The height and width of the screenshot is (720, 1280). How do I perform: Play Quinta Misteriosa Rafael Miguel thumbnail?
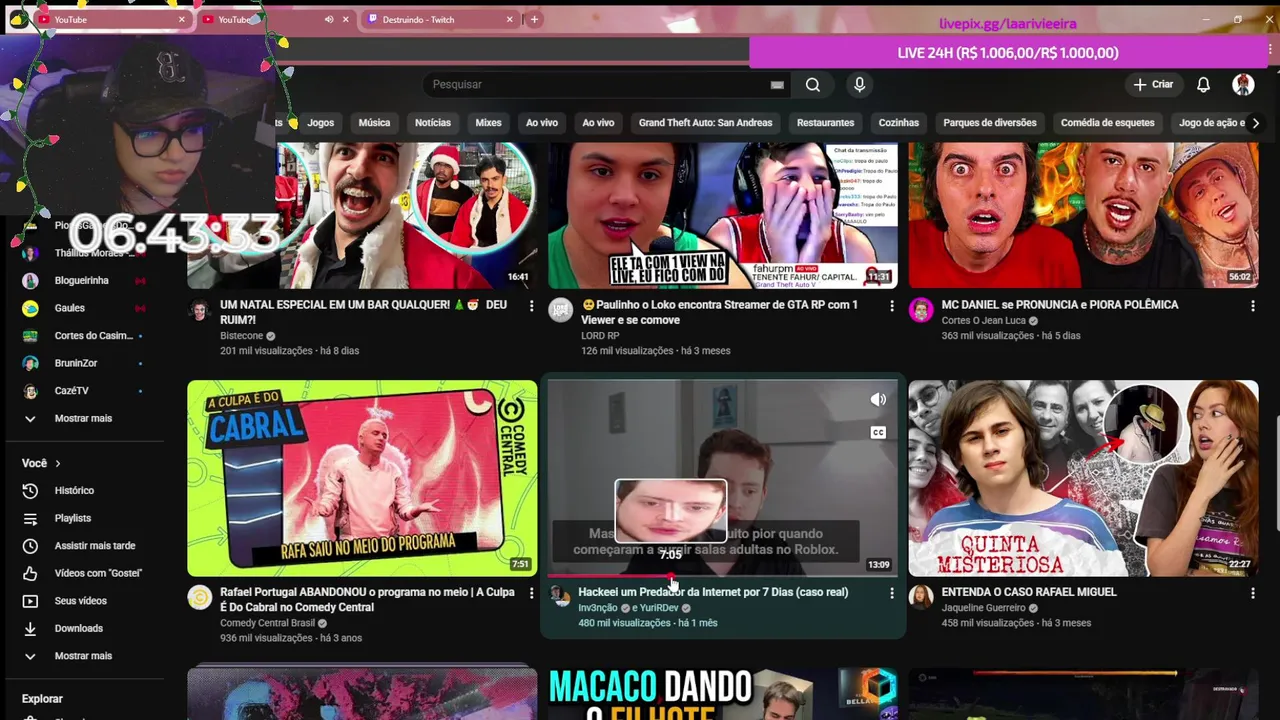tap(1083, 478)
